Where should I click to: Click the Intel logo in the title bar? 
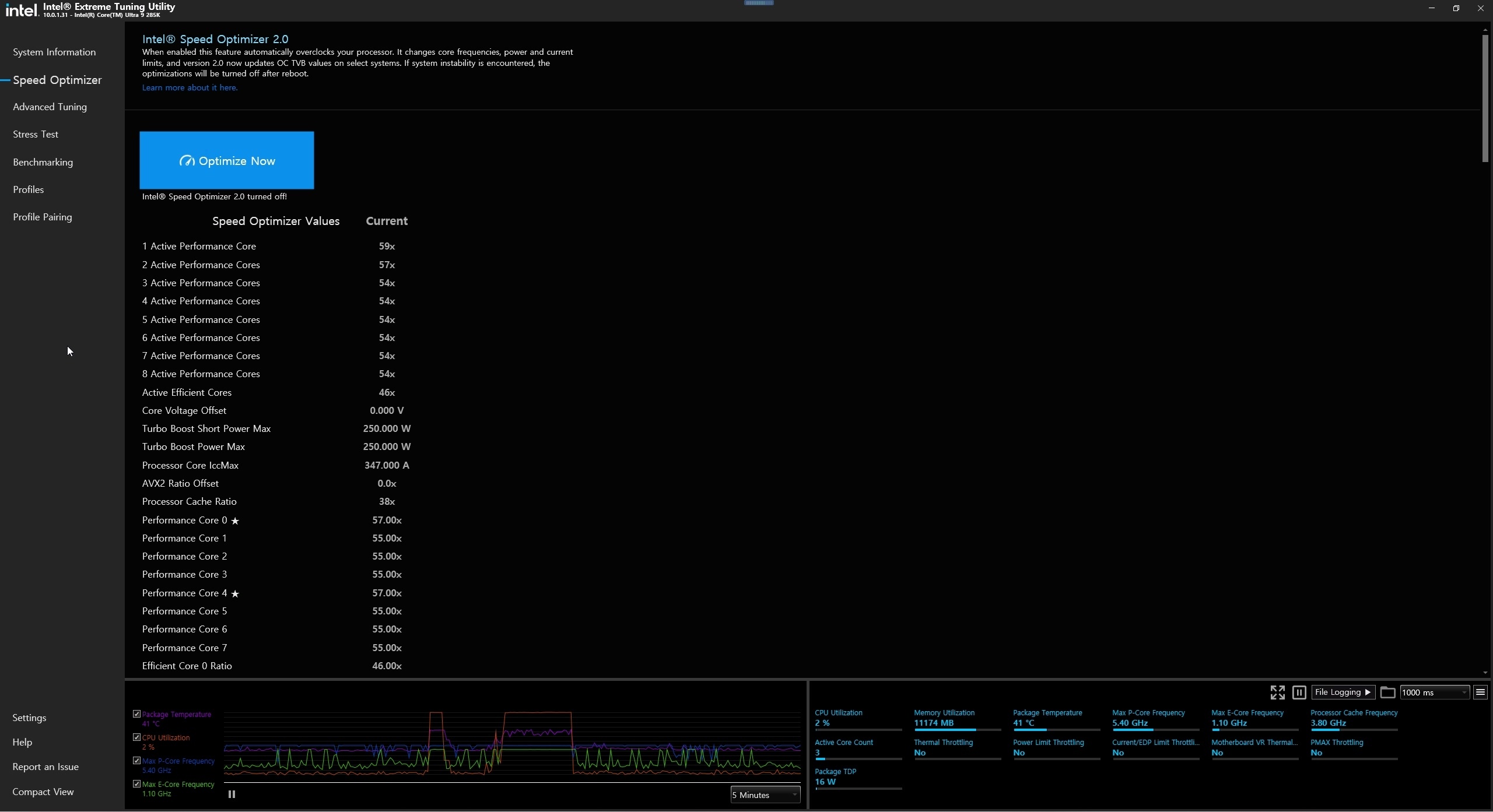[x=22, y=9]
